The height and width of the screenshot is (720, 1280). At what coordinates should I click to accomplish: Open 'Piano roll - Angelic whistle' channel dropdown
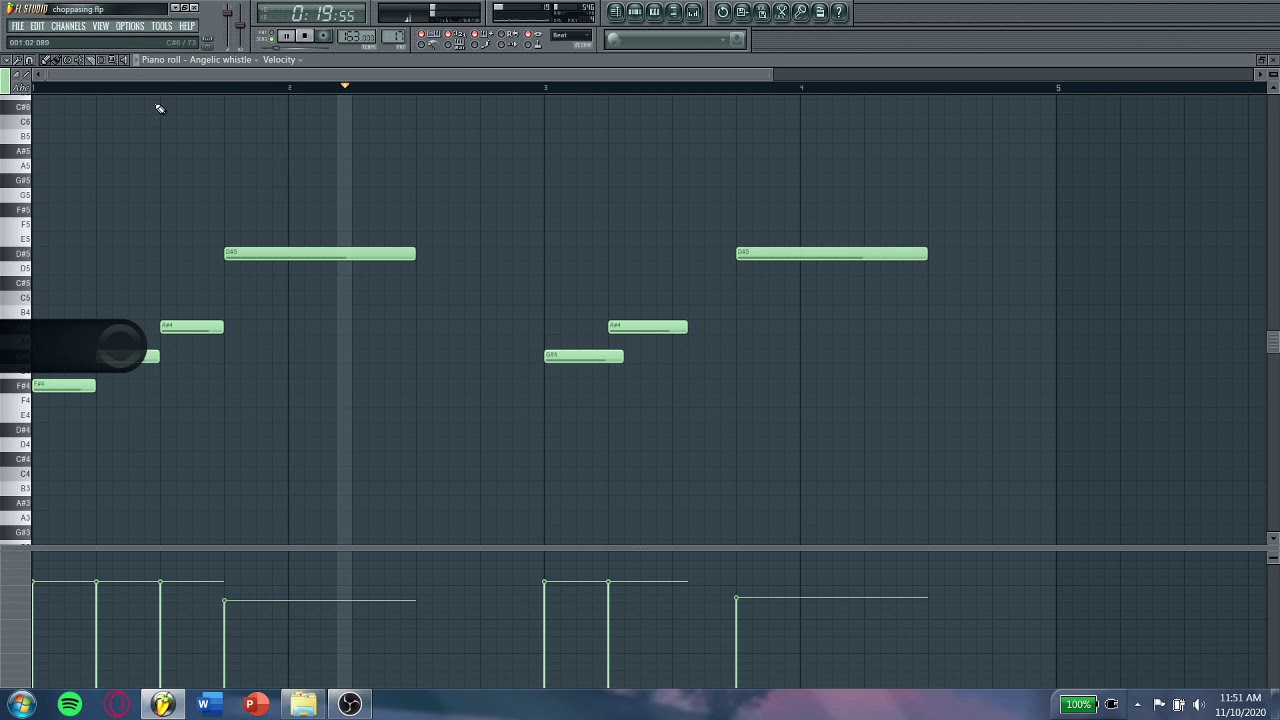200,60
